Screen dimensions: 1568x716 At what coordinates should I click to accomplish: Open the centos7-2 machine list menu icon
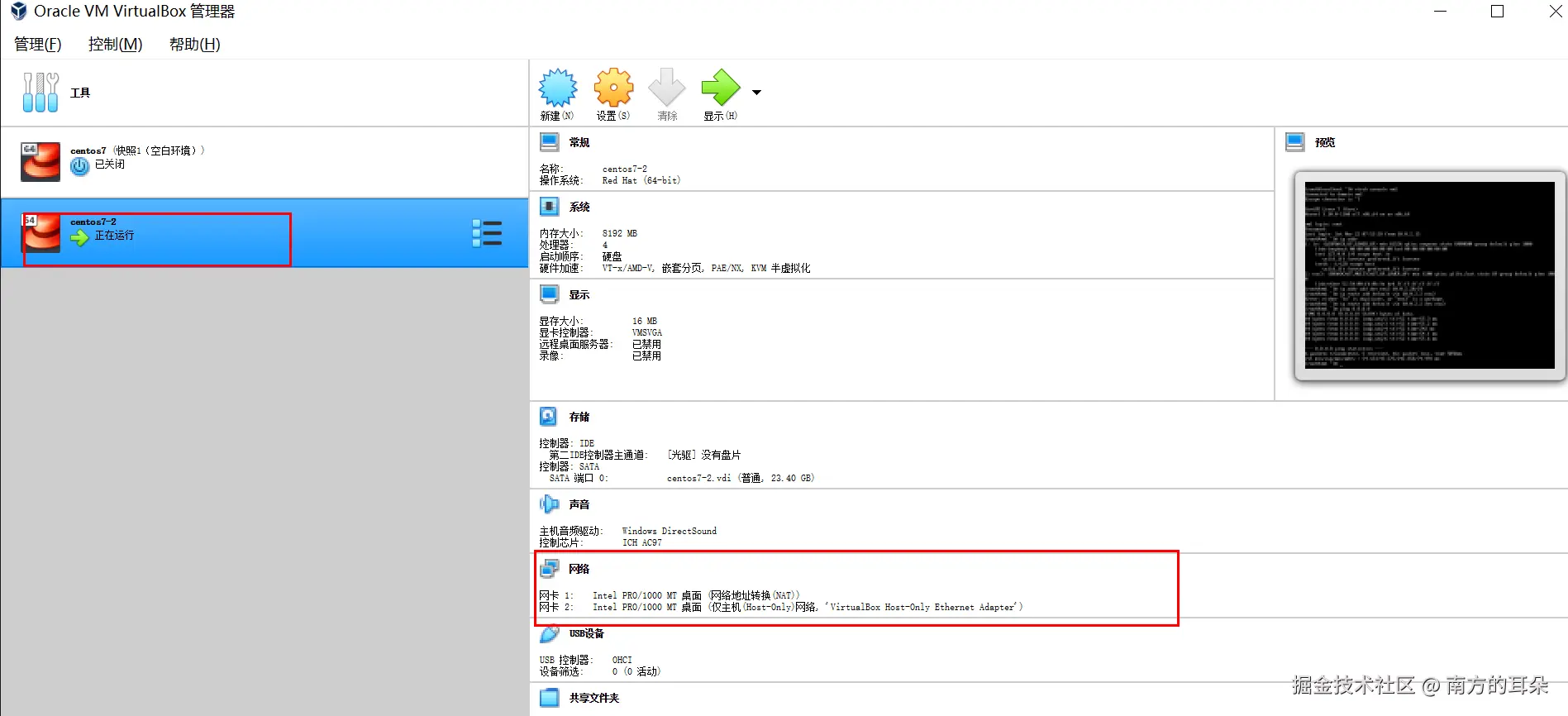coord(487,233)
